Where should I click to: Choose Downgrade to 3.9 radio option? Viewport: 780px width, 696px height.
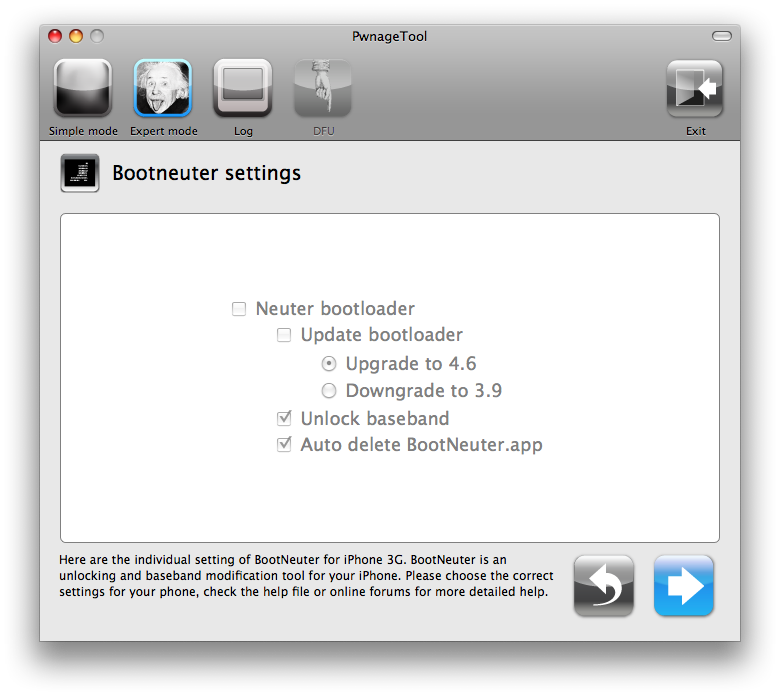point(329,391)
